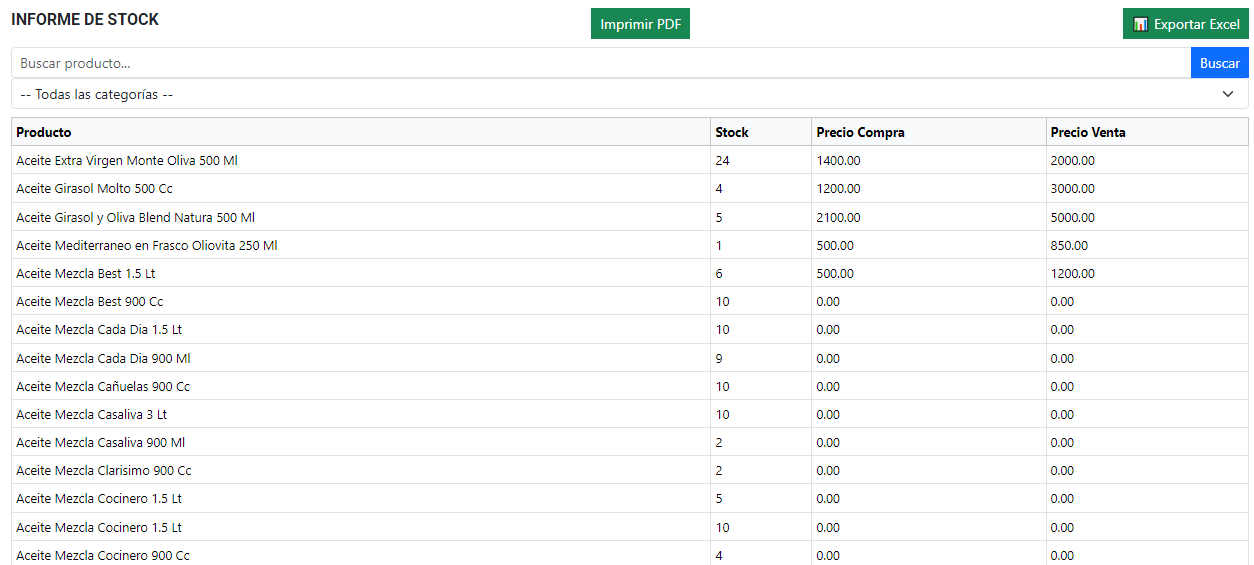
Task: Click Aceite Mezcla Clarisimo 900 Cc product
Action: pyautogui.click(x=104, y=470)
